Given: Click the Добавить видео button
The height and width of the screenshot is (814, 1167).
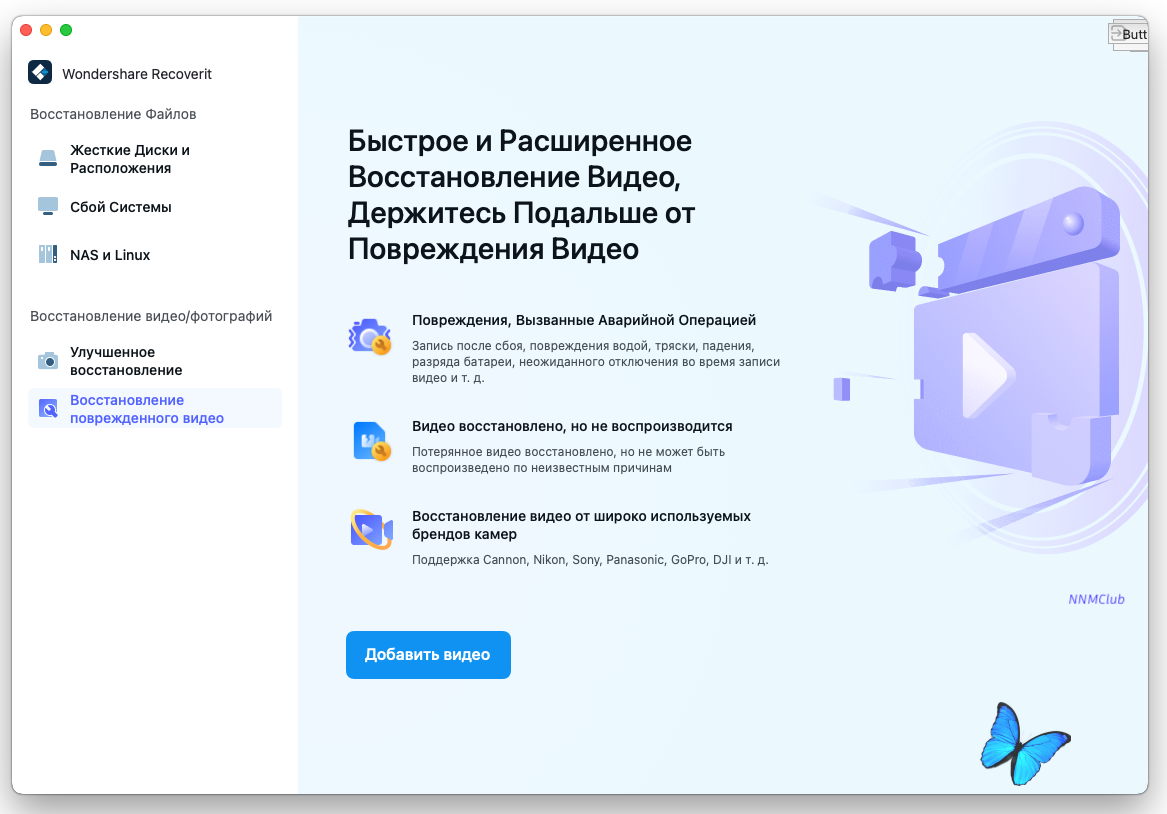Looking at the screenshot, I should pos(428,655).
